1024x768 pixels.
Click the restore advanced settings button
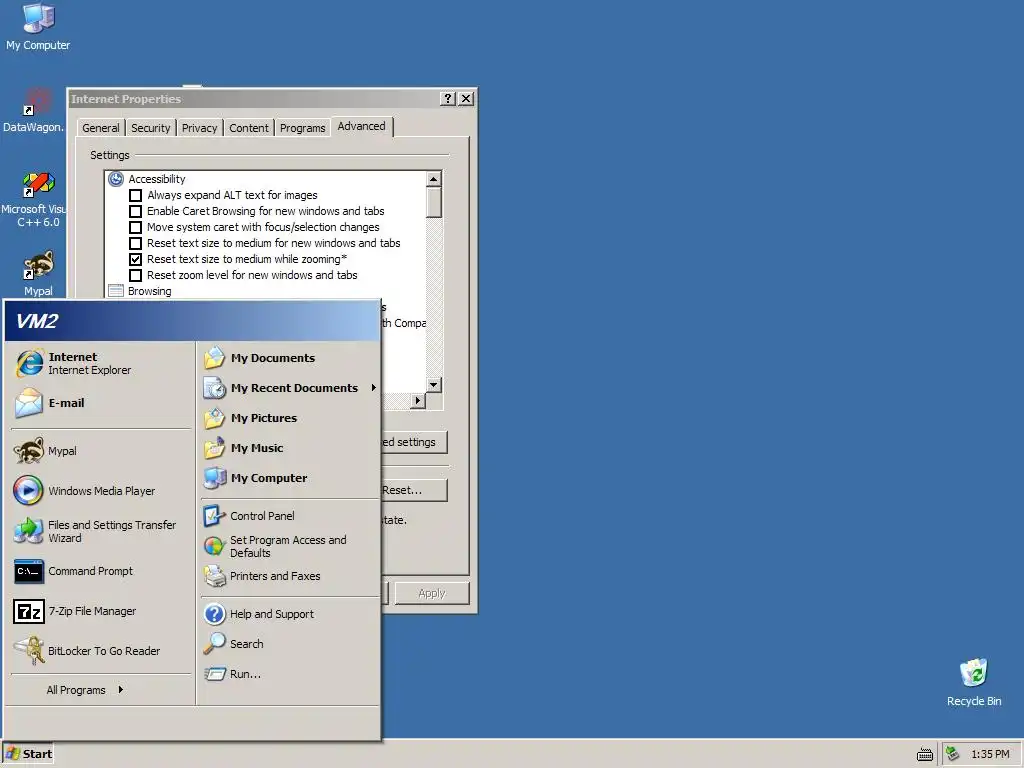(x=413, y=442)
